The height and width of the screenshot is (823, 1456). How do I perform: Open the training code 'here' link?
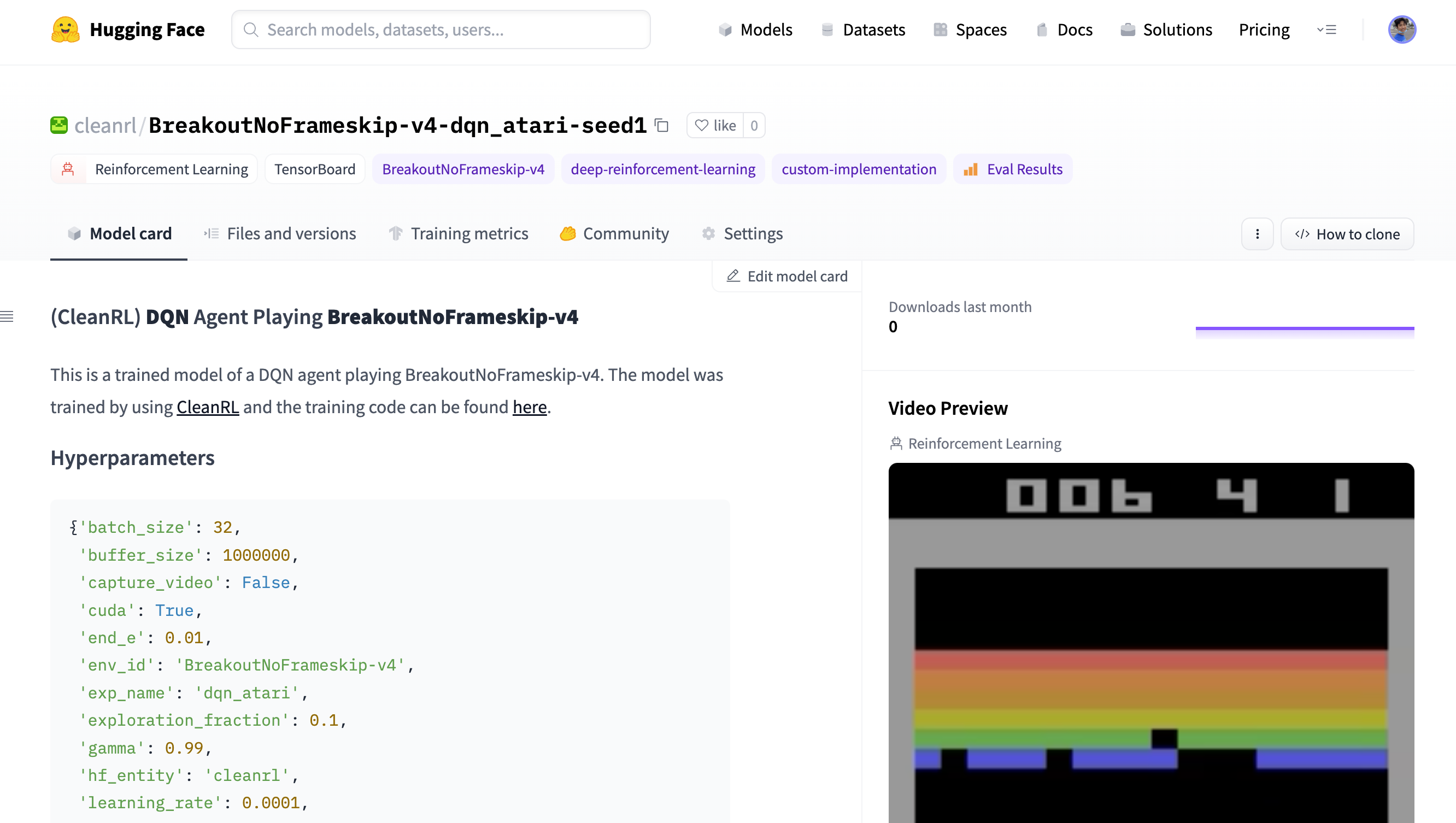pos(529,407)
